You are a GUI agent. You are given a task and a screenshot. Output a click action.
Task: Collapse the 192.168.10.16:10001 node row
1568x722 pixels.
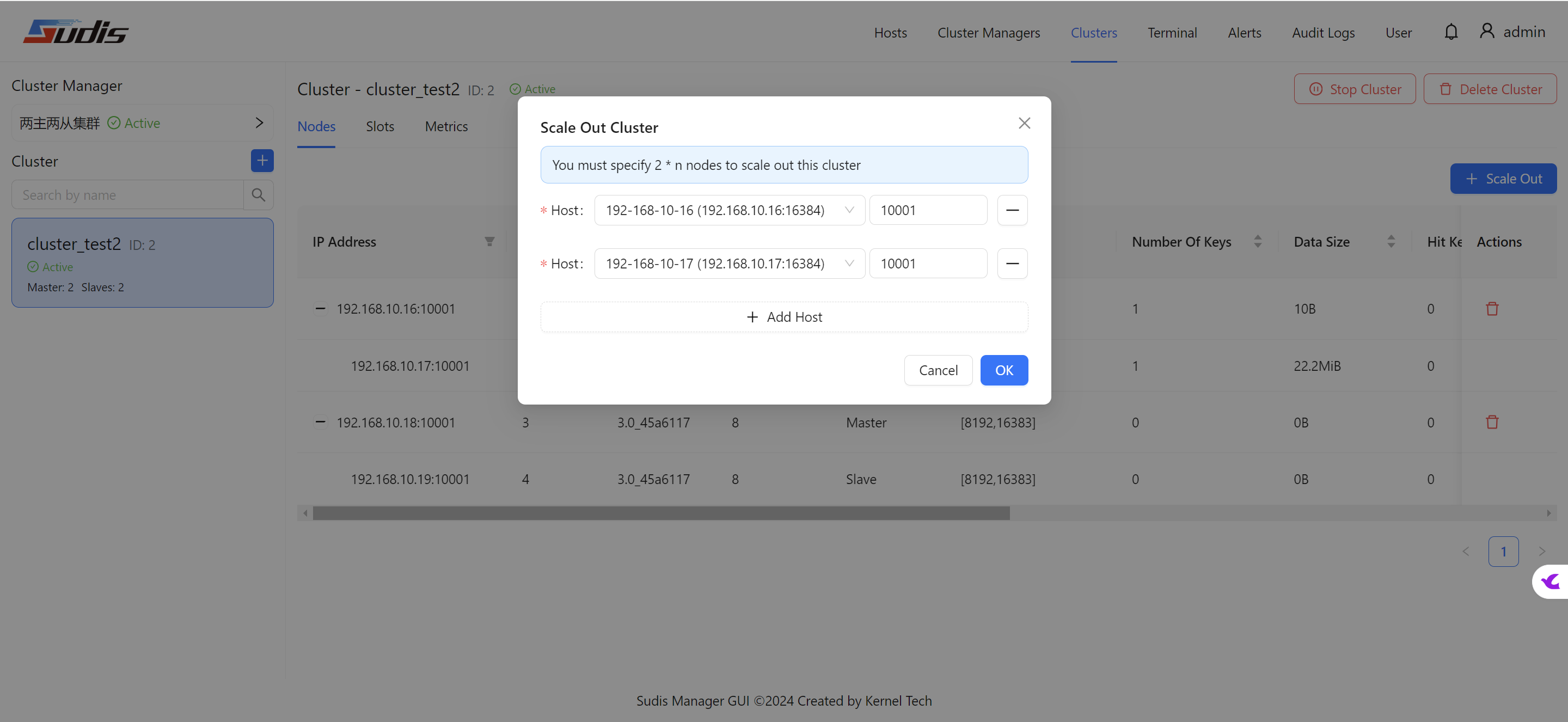[x=320, y=309]
